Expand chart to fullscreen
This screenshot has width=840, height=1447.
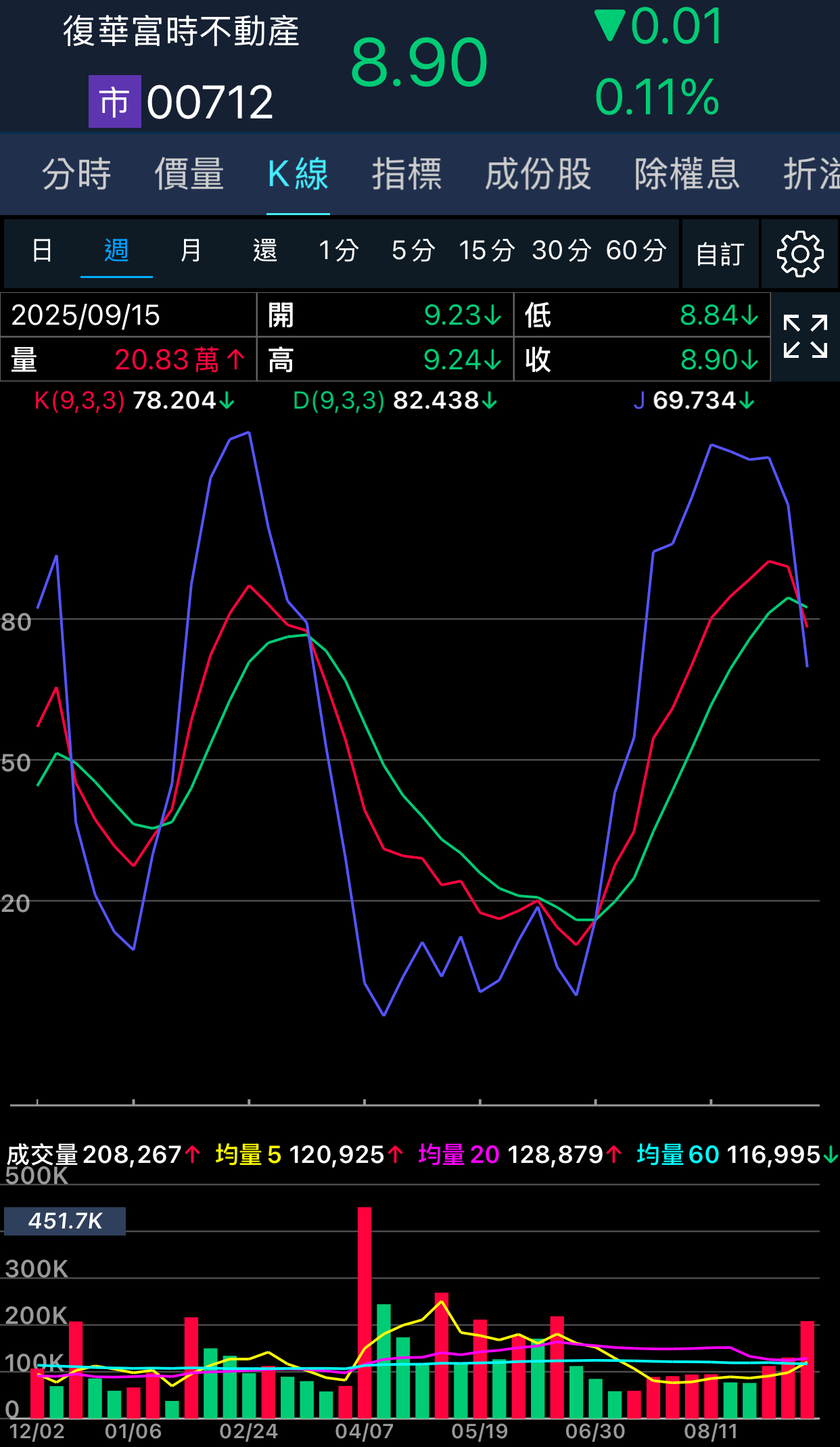click(x=805, y=336)
